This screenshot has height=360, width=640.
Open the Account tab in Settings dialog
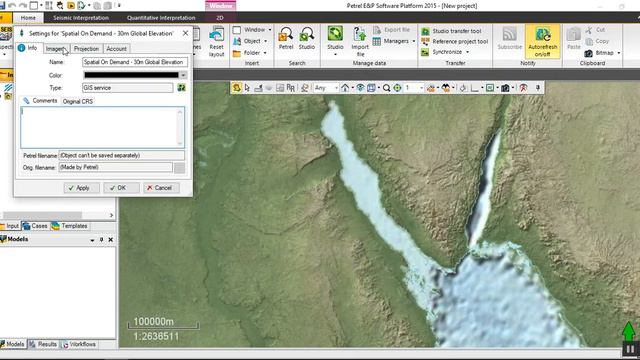point(116,49)
